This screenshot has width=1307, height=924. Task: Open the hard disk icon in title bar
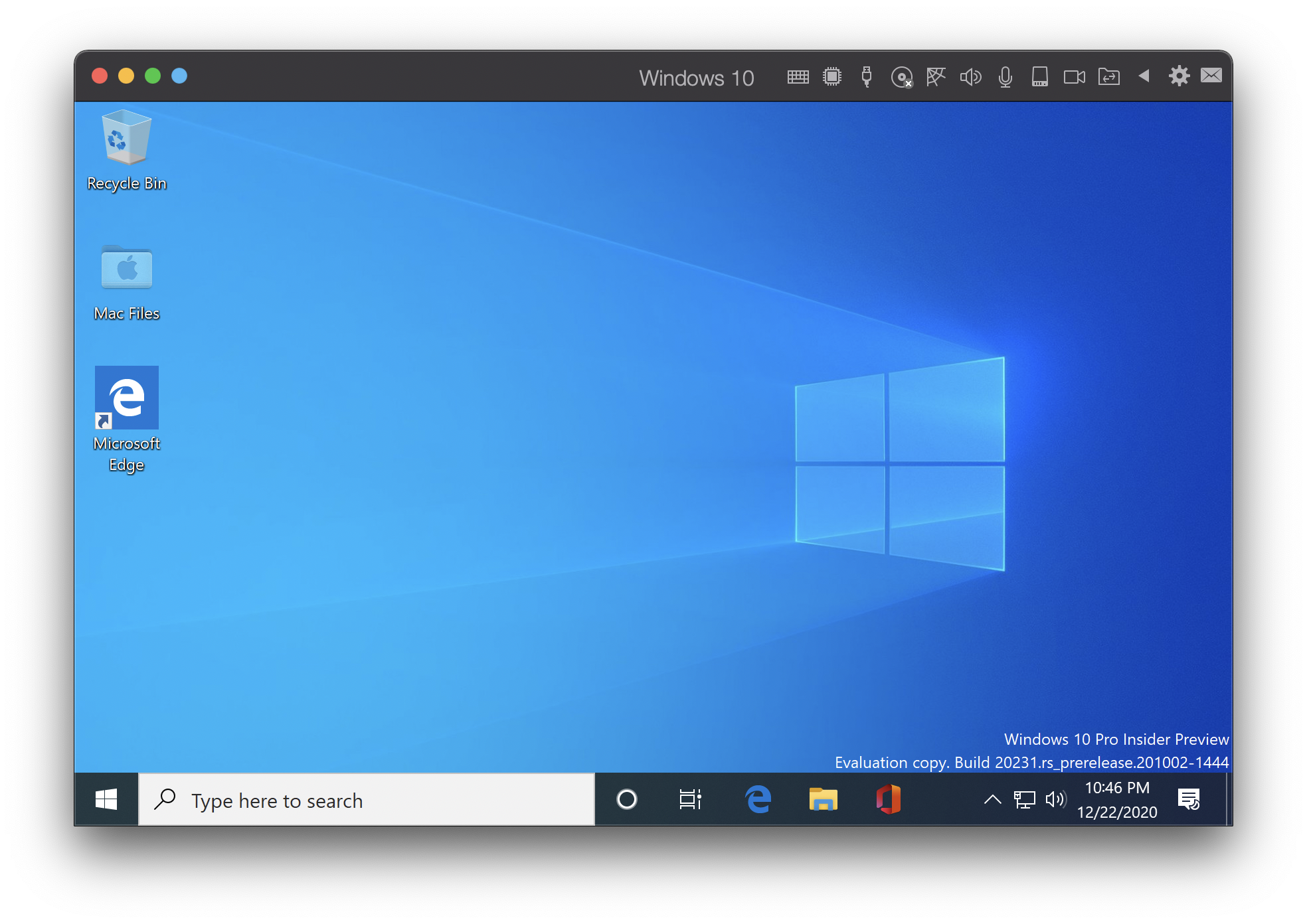click(x=1039, y=77)
